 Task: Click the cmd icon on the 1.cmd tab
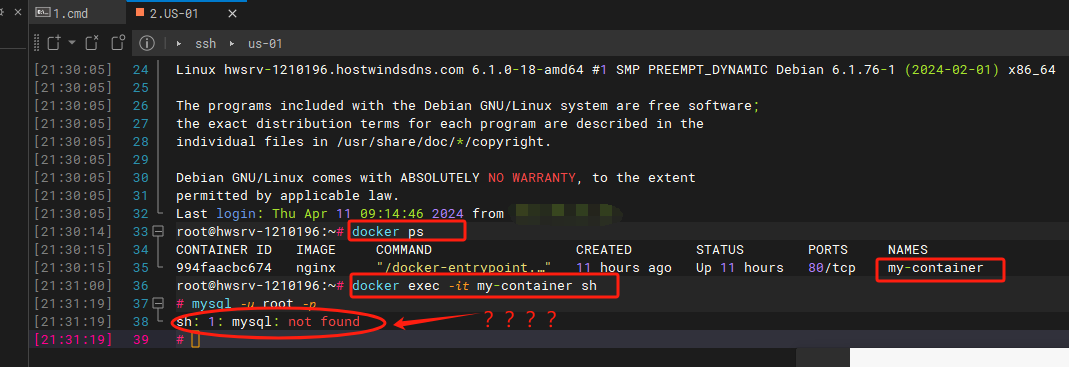point(42,12)
